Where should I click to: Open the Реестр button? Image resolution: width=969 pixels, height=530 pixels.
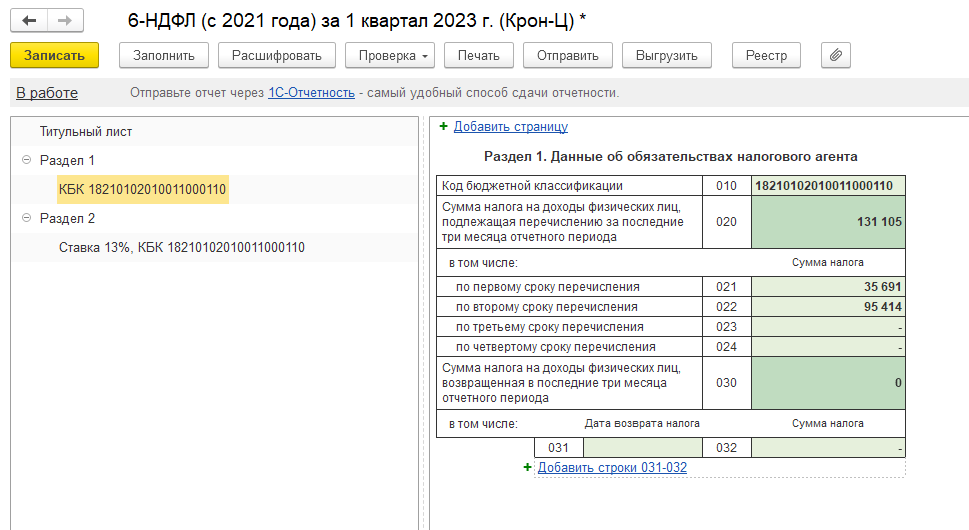coord(766,55)
